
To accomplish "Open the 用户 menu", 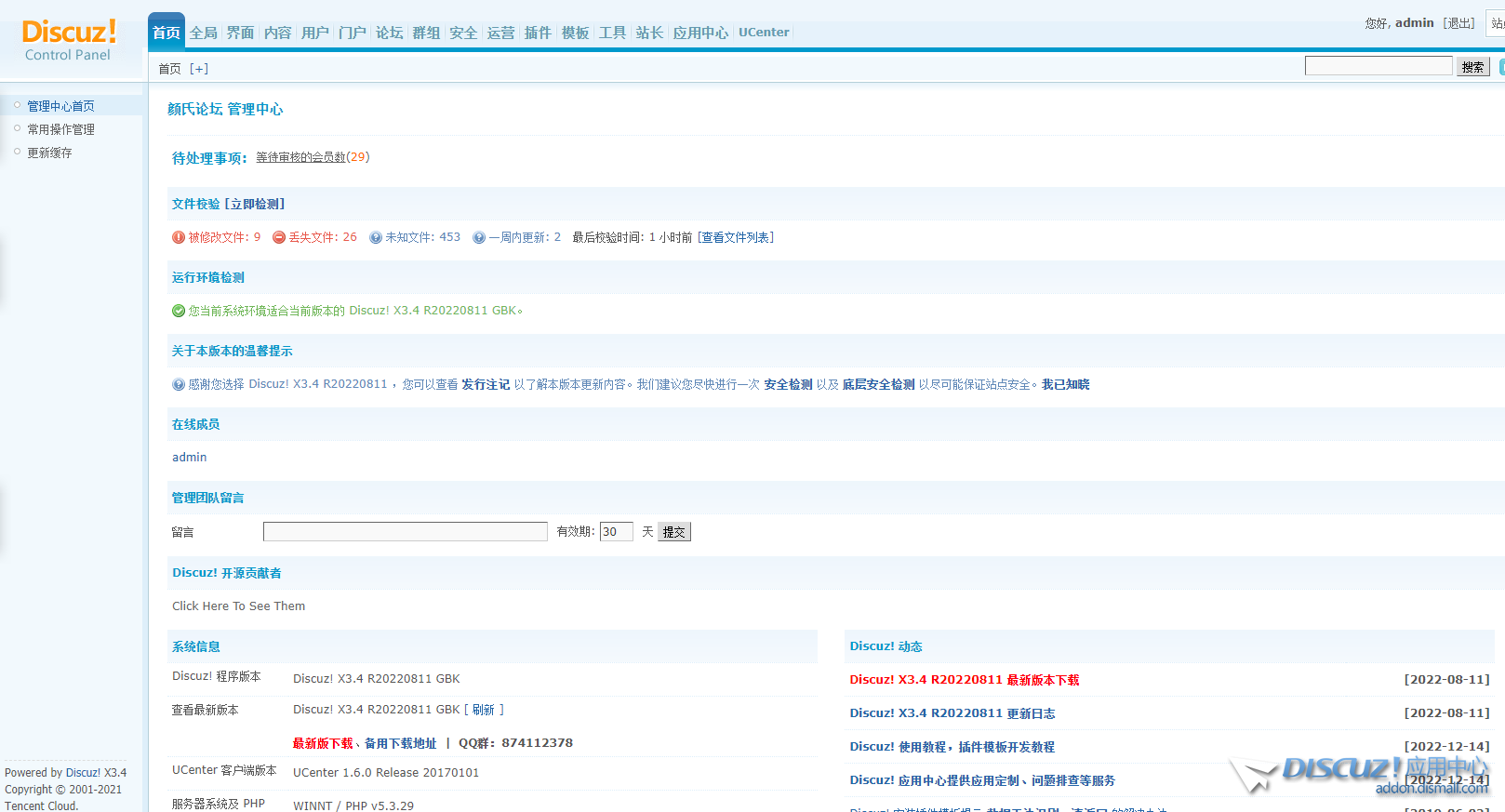I will [315, 33].
